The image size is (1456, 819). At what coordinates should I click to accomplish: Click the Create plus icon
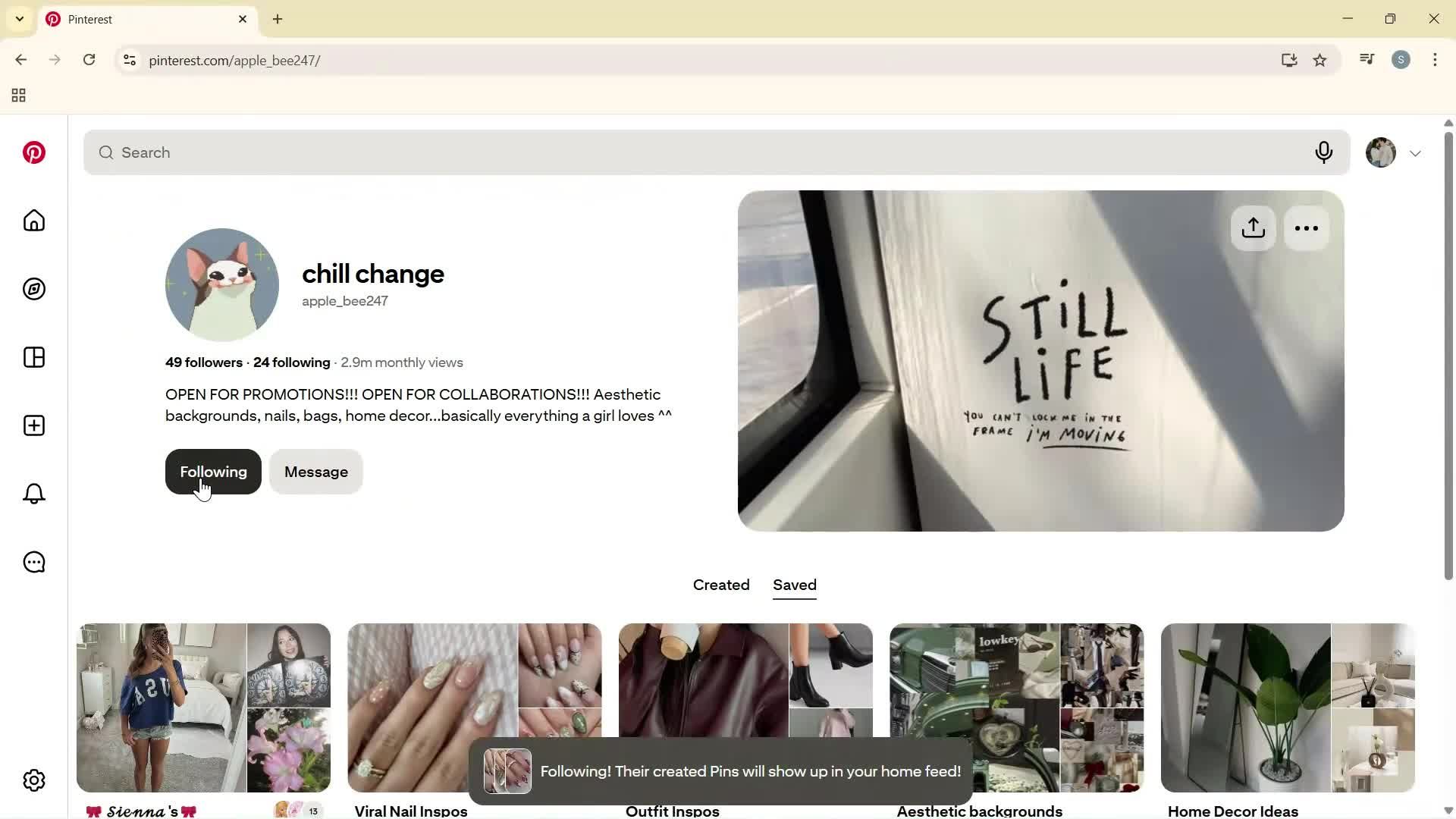(34, 425)
